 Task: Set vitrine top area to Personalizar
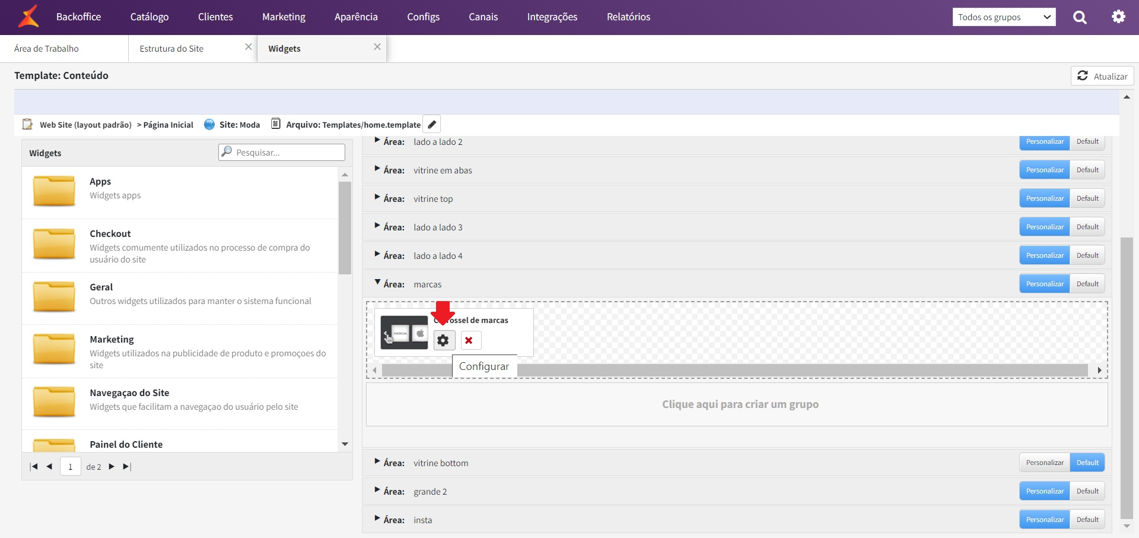pos(1045,198)
